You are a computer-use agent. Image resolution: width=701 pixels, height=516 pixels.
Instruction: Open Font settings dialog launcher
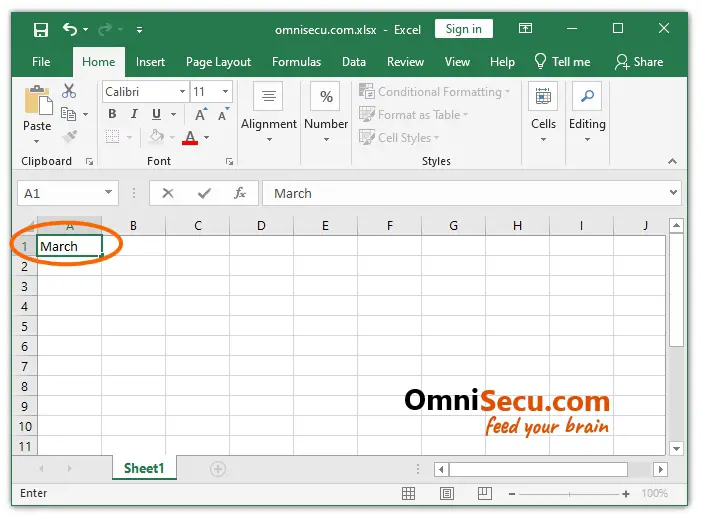pyautogui.click(x=229, y=161)
